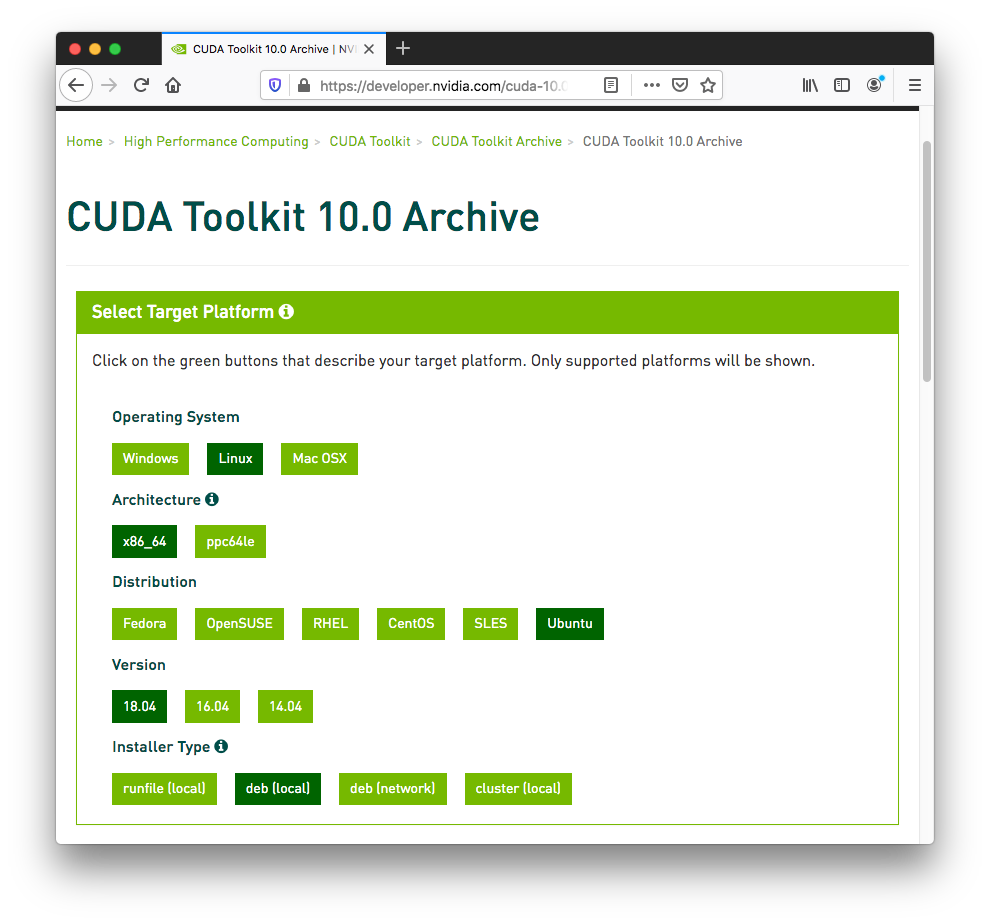
Task: Reload the current page
Action: coord(141,85)
